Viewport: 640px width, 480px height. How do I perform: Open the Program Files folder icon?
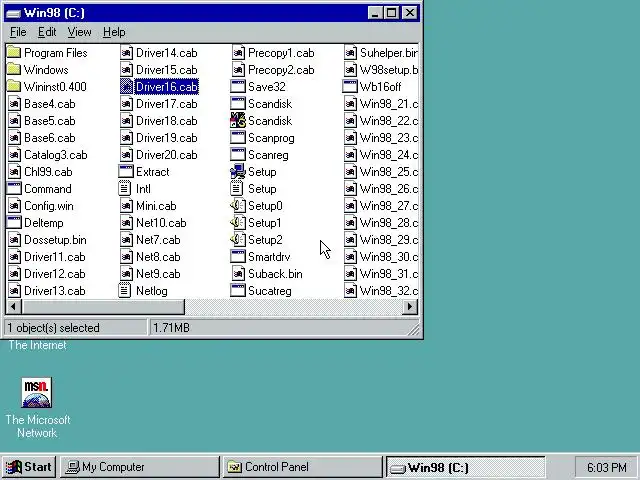14,53
